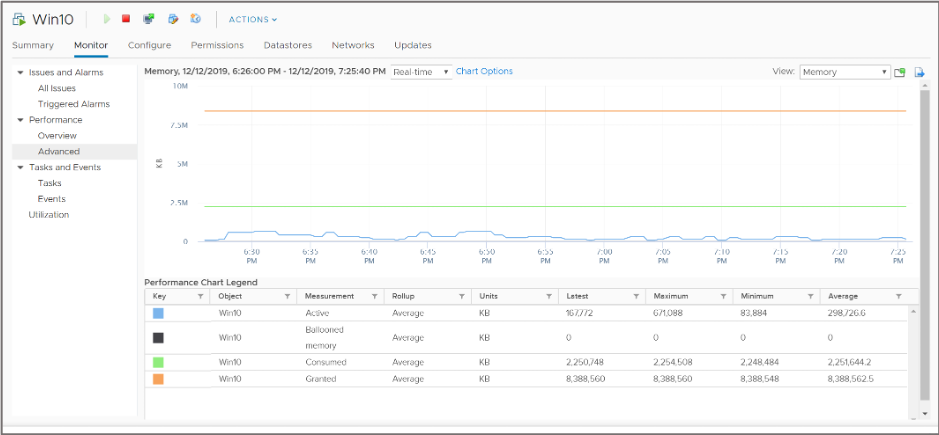
Task: Open Performance Overview in sidebar
Action: (x=57, y=135)
